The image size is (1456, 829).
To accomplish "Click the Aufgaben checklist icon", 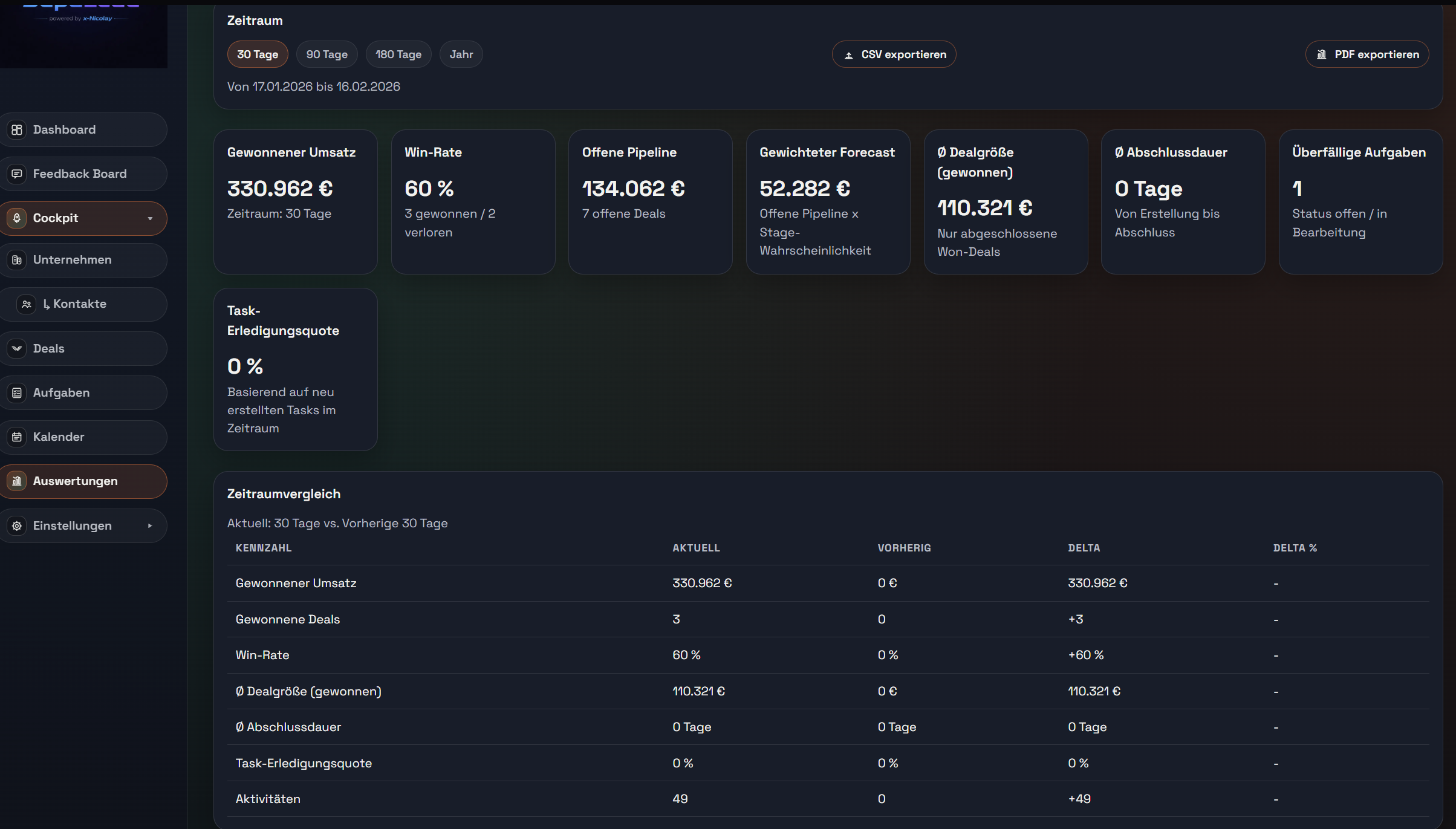I will [17, 393].
